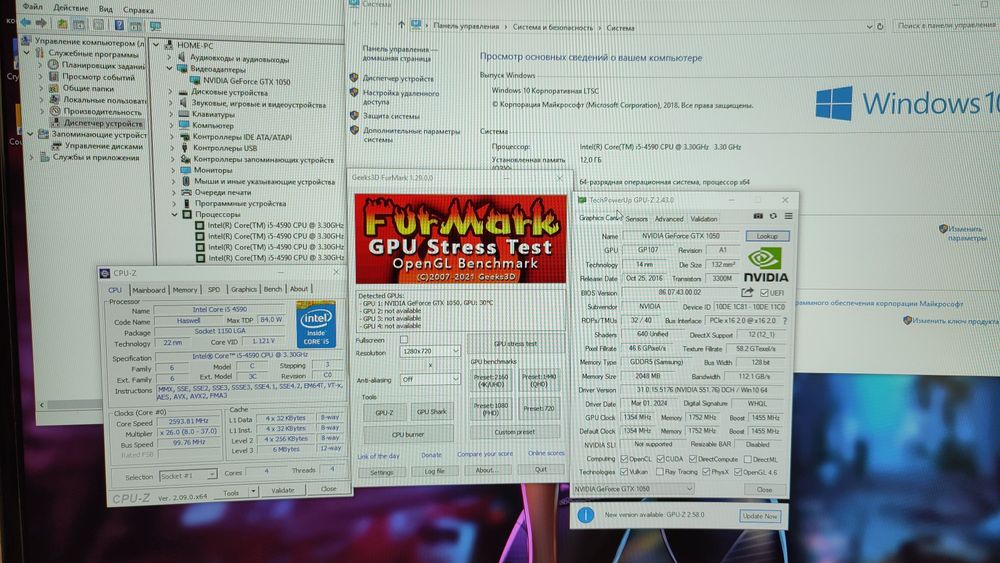Image resolution: width=1000 pixels, height=563 pixels.
Task: Click refresh icon in System window address bar
Action: click(x=881, y=26)
